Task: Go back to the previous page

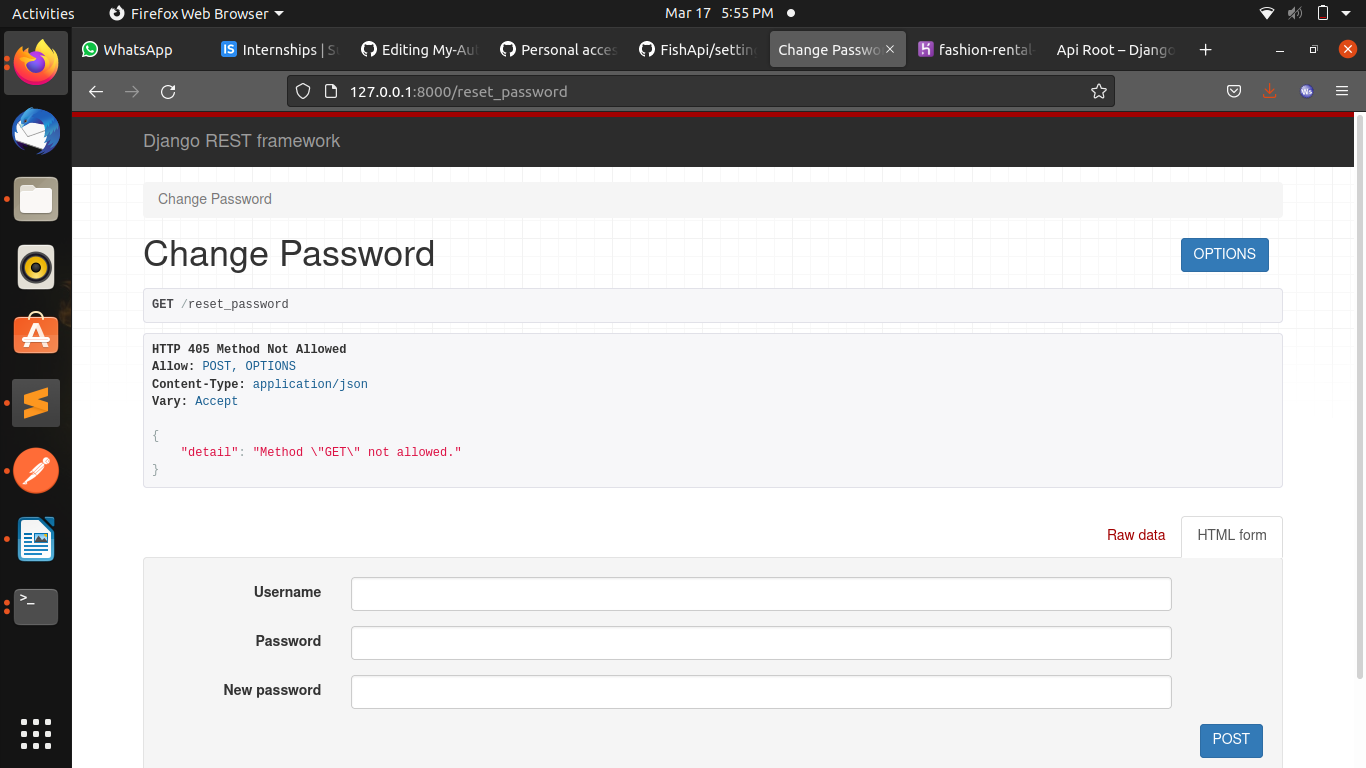Action: pyautogui.click(x=95, y=91)
